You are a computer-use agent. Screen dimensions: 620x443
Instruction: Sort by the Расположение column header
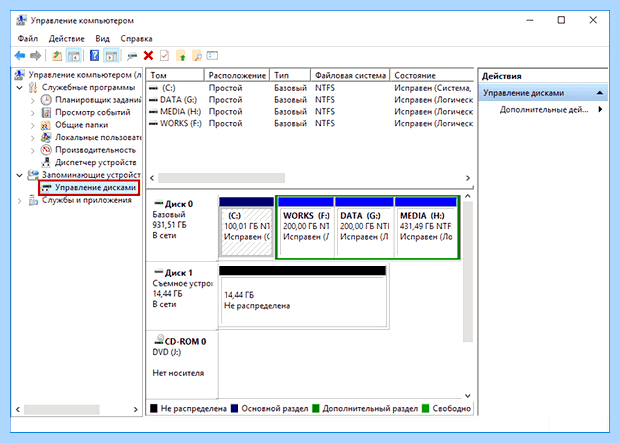pos(237,75)
